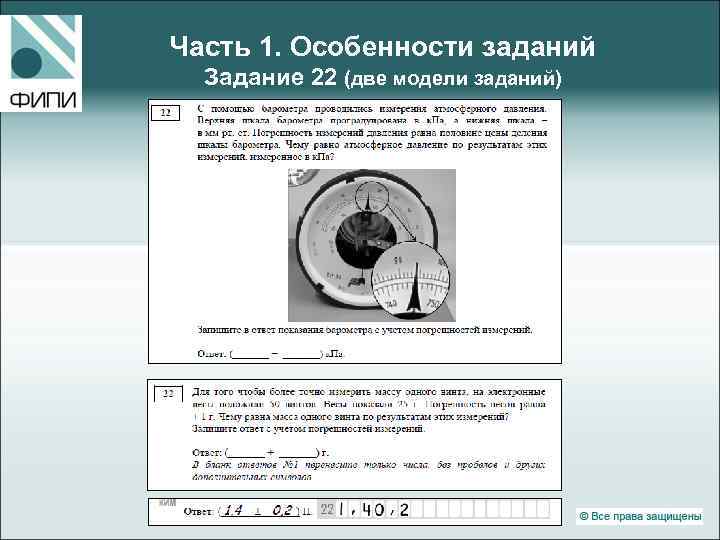
Task: Click the barometer photograph
Action: pyautogui.click(x=371, y=245)
